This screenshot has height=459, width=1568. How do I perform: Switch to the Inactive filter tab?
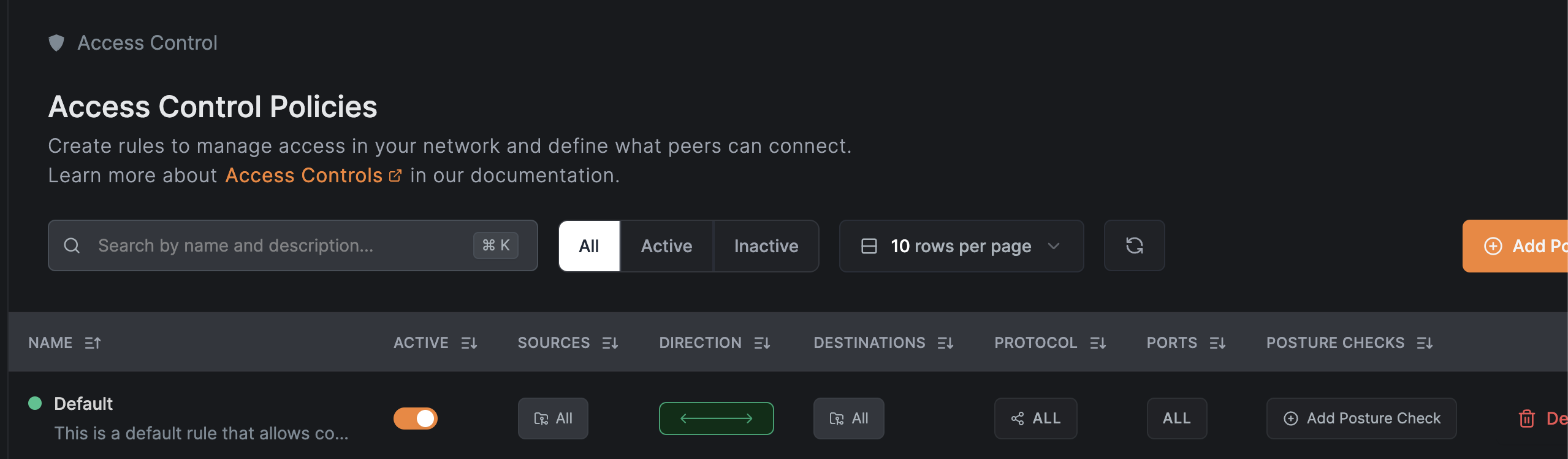coord(766,246)
